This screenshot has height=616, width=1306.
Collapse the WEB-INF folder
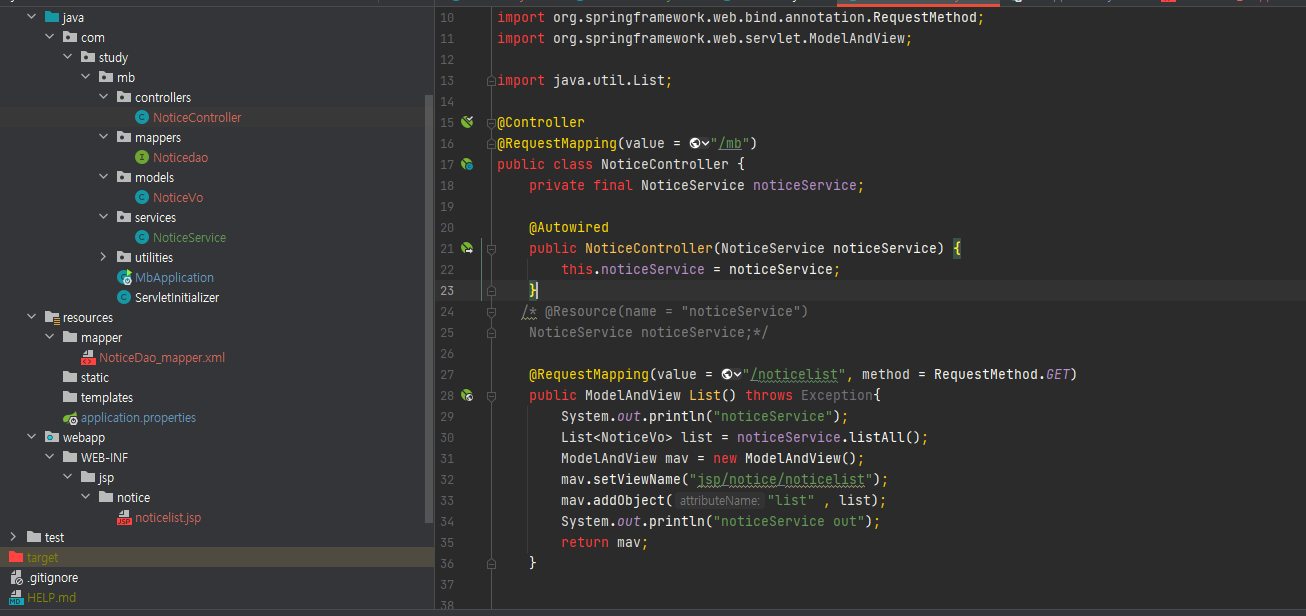50,457
